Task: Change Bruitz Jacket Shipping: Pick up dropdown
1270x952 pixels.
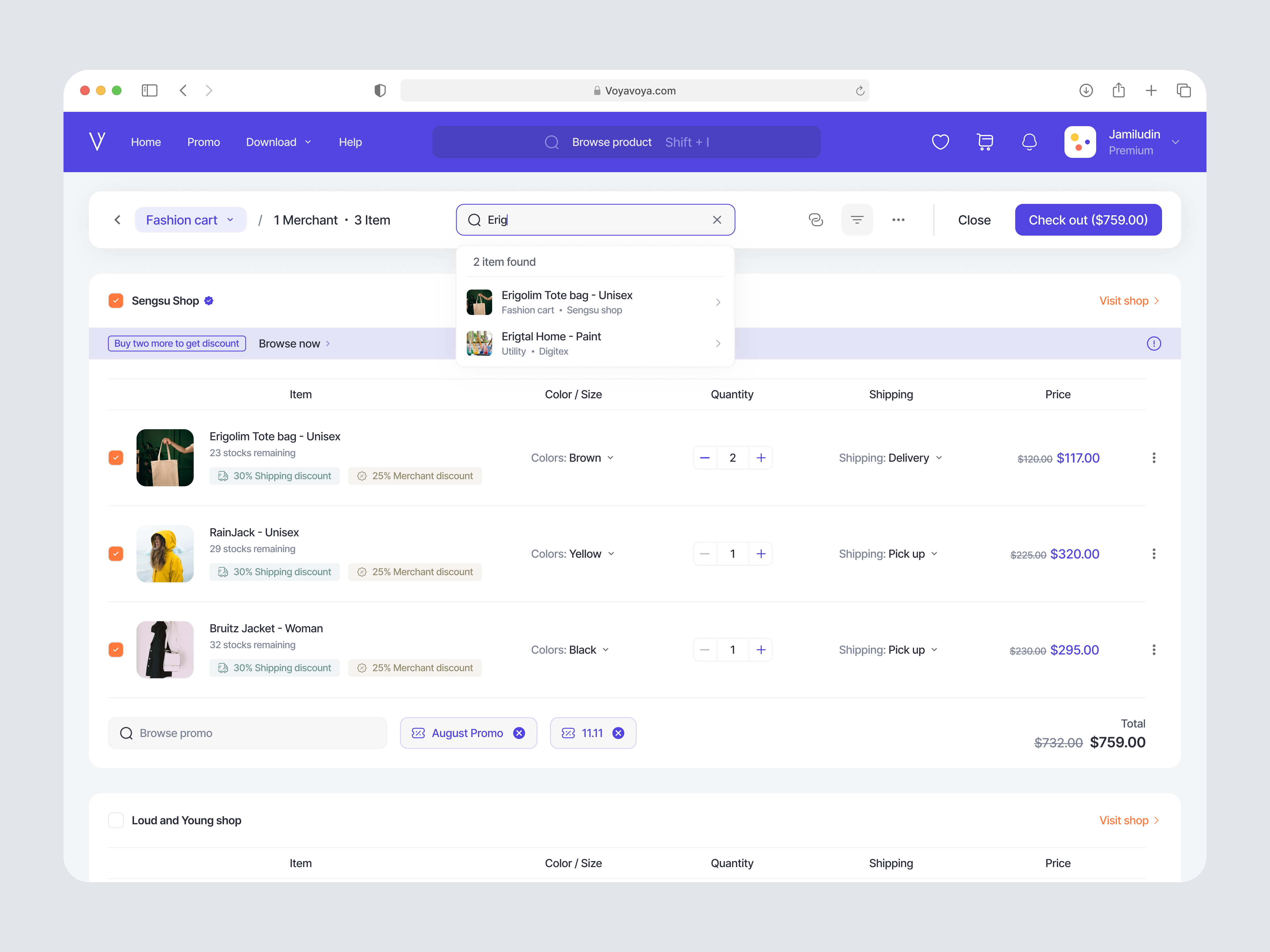Action: click(x=888, y=649)
